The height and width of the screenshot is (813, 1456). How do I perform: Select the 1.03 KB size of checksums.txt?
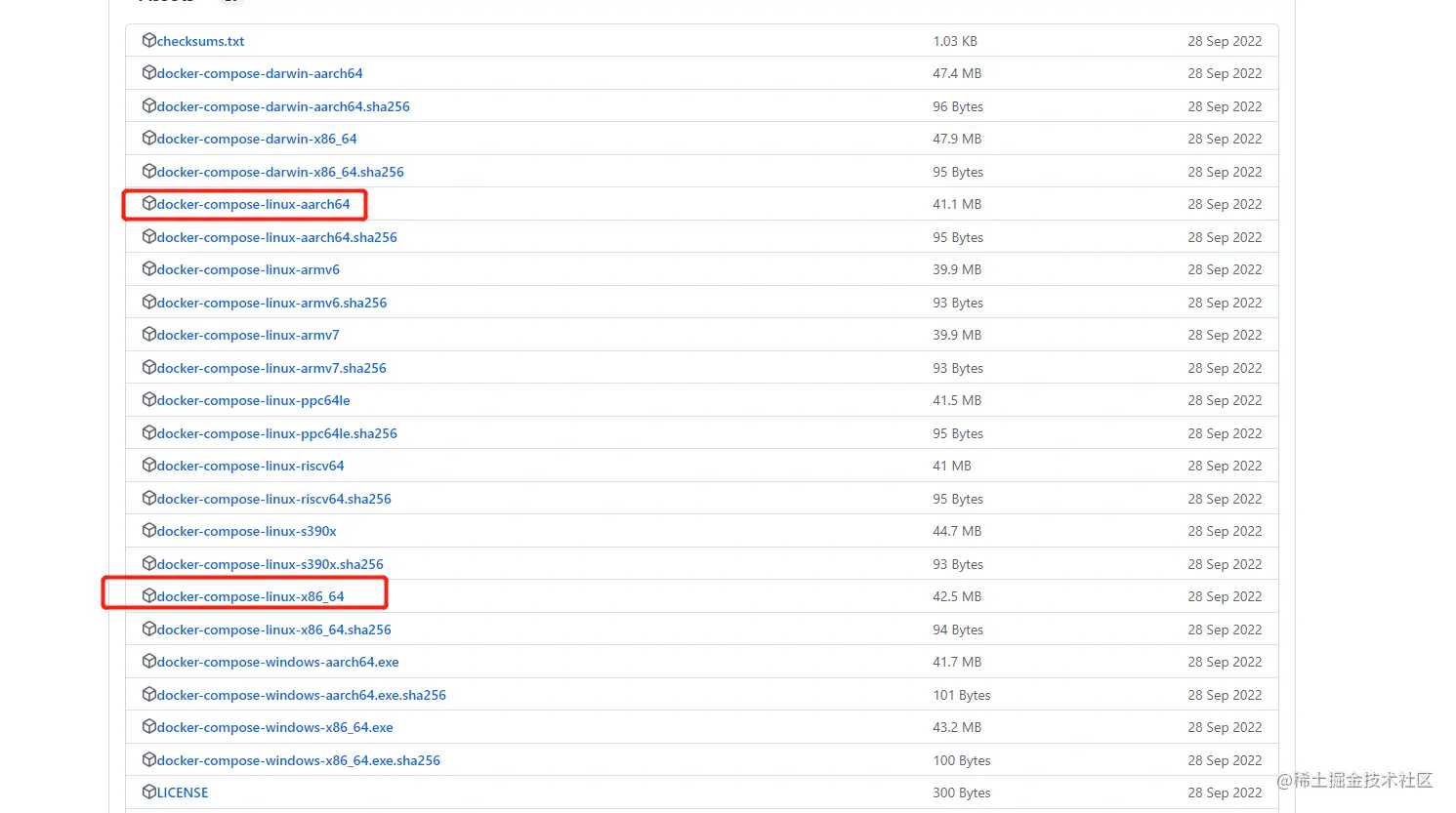pyautogui.click(x=955, y=41)
